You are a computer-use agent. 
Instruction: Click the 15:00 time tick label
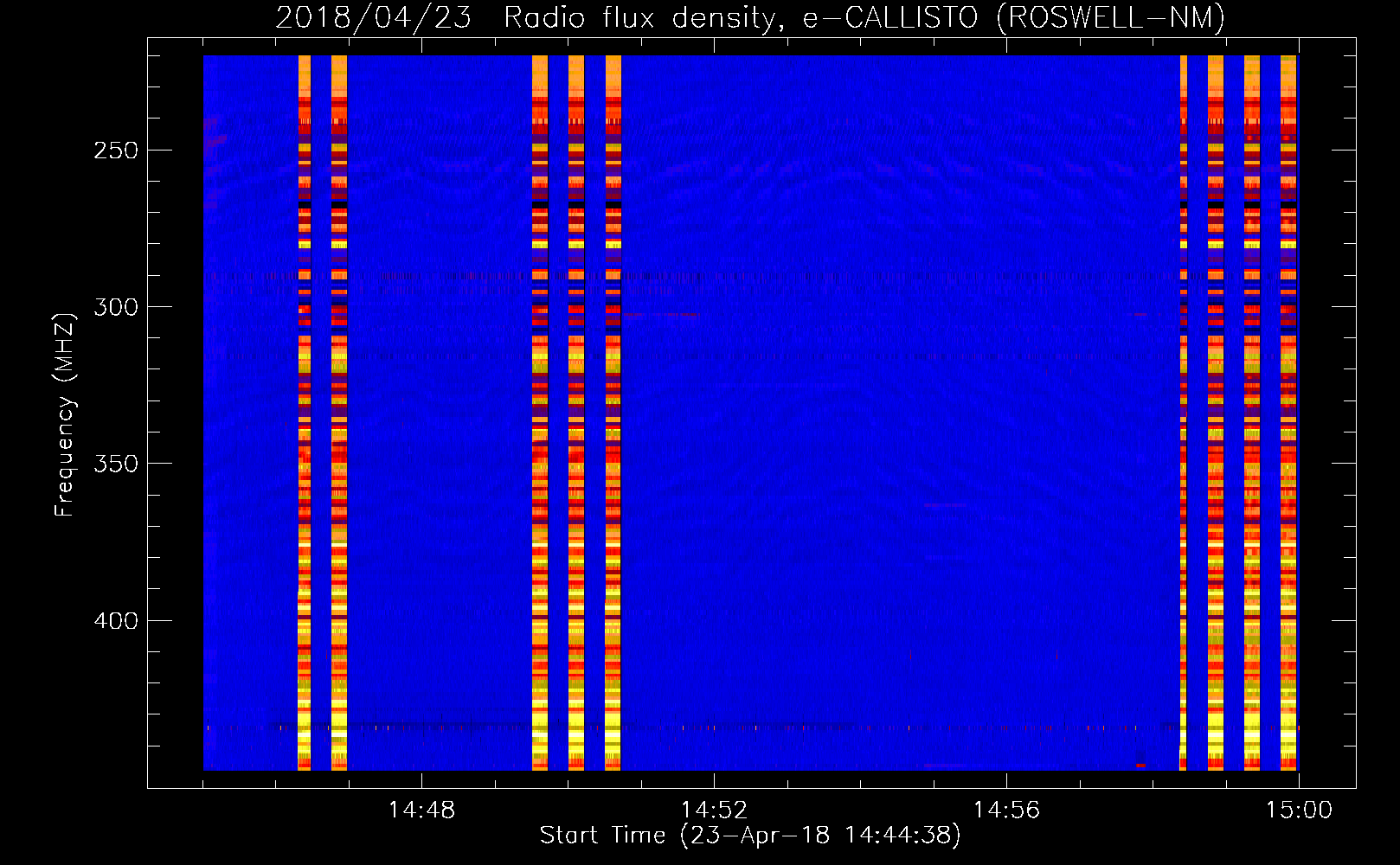point(1299,811)
